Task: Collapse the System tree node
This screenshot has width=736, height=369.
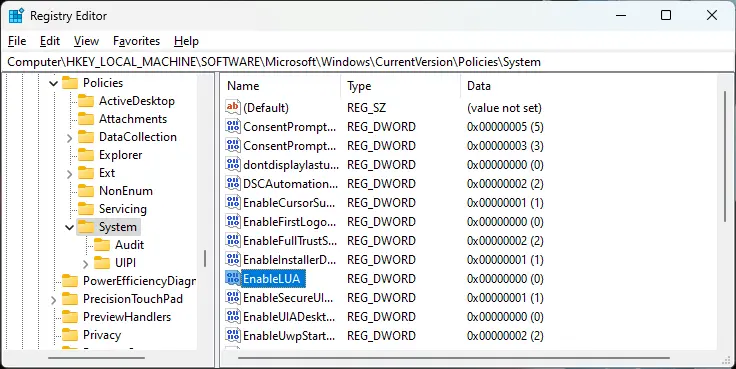Action: [69, 228]
